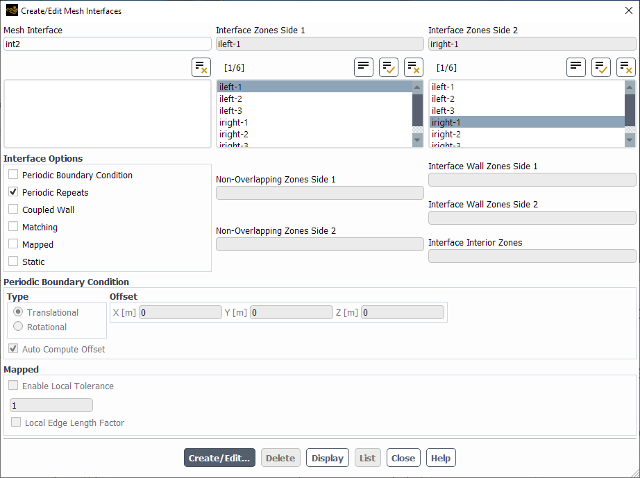Image resolution: width=640 pixels, height=478 pixels.
Task: Uncheck the Periodic Repeats option
Action: (x=13, y=192)
